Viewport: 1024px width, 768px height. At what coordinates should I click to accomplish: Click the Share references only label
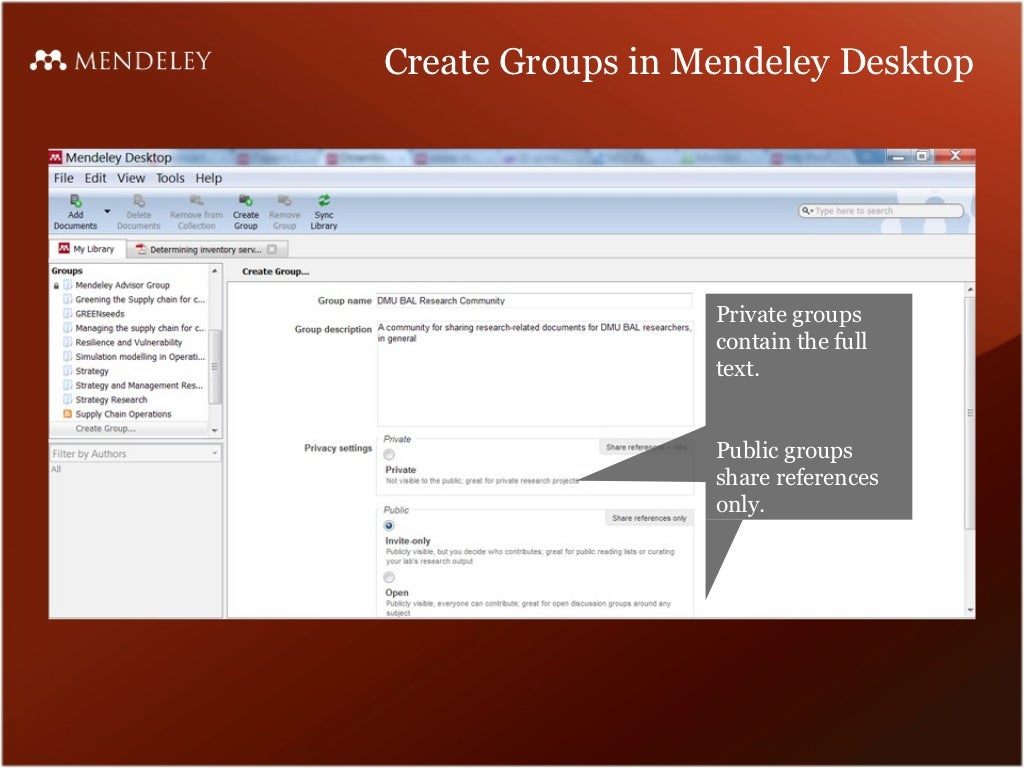tap(649, 518)
